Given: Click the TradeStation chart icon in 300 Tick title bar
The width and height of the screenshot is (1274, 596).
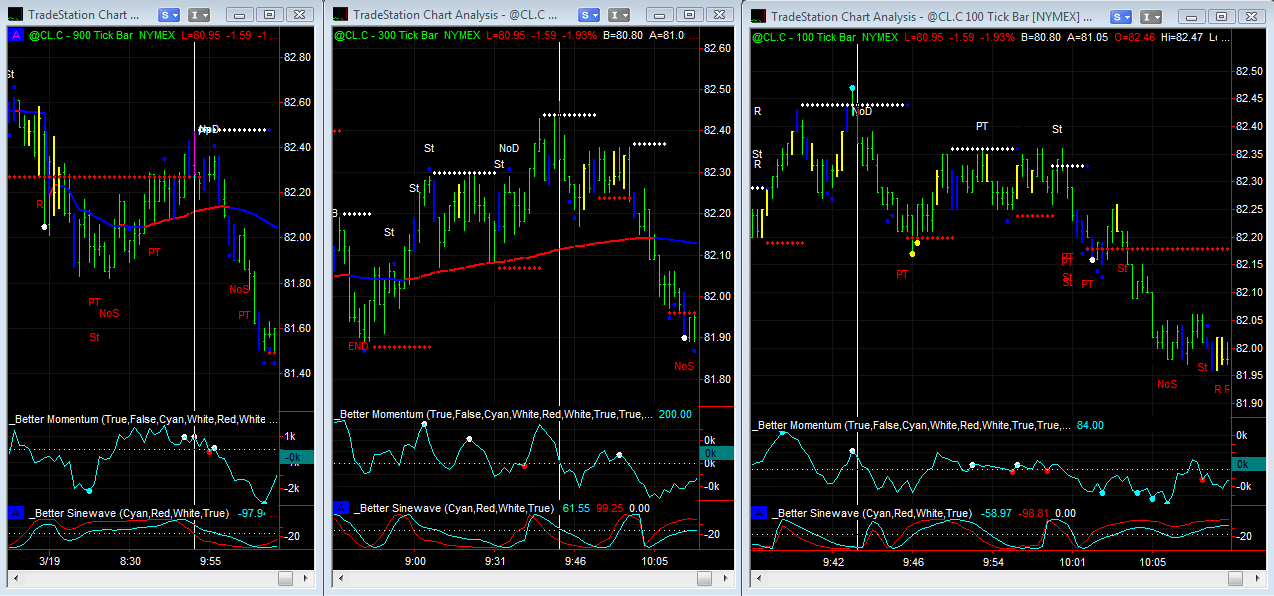Looking at the screenshot, I should tap(341, 15).
